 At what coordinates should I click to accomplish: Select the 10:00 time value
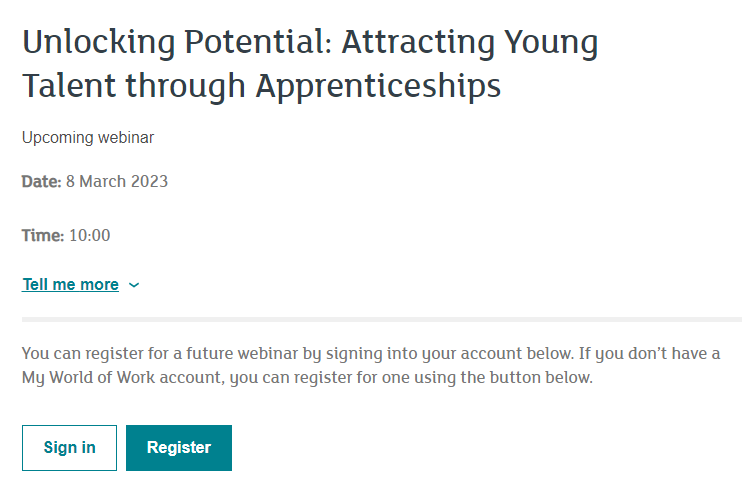click(x=90, y=236)
